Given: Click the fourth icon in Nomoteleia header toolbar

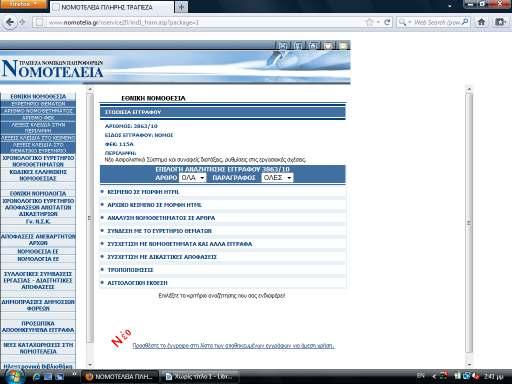Looking at the screenshot, I should click(x=328, y=45).
